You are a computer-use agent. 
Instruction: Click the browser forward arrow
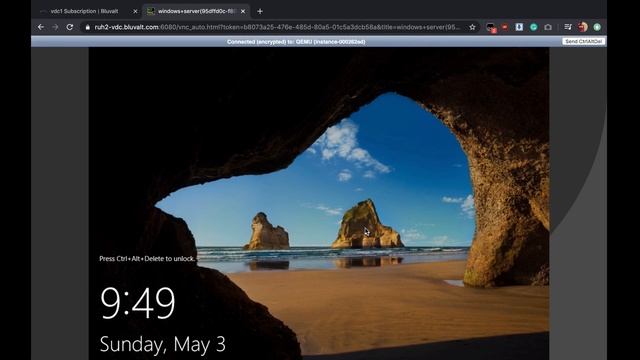pyautogui.click(x=56, y=27)
